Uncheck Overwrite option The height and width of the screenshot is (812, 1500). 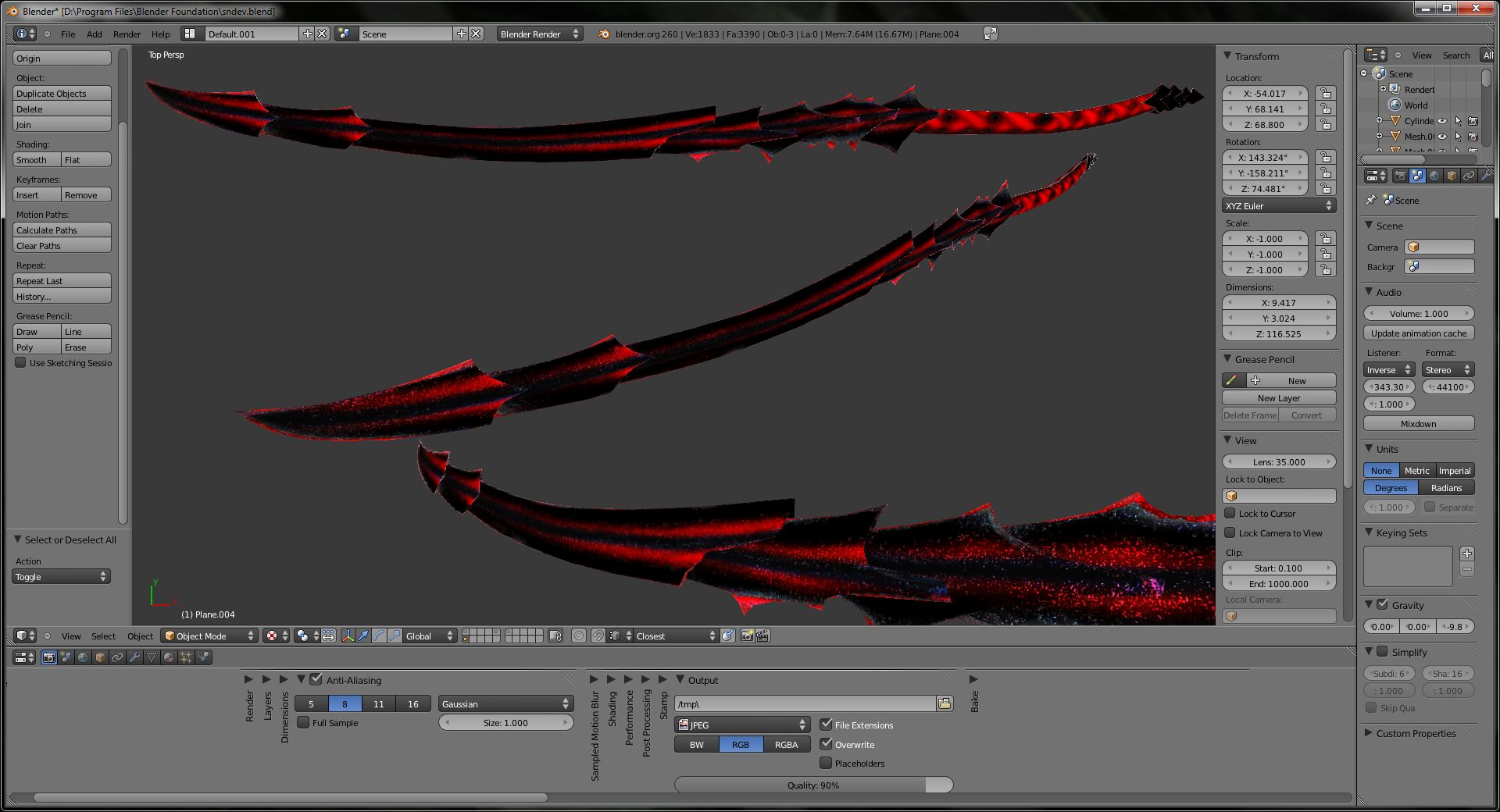tap(826, 744)
